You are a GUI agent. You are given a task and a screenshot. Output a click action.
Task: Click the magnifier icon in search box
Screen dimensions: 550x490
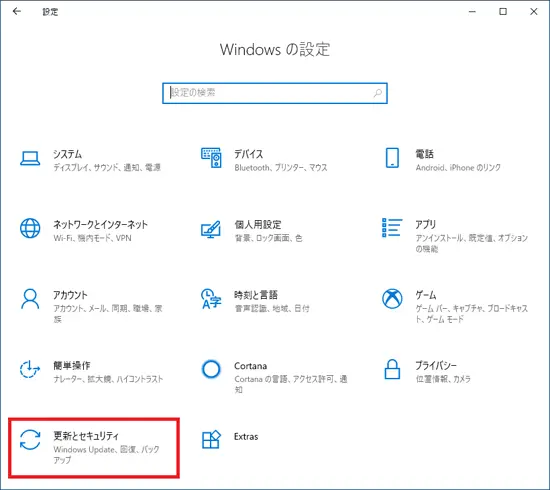(x=377, y=93)
